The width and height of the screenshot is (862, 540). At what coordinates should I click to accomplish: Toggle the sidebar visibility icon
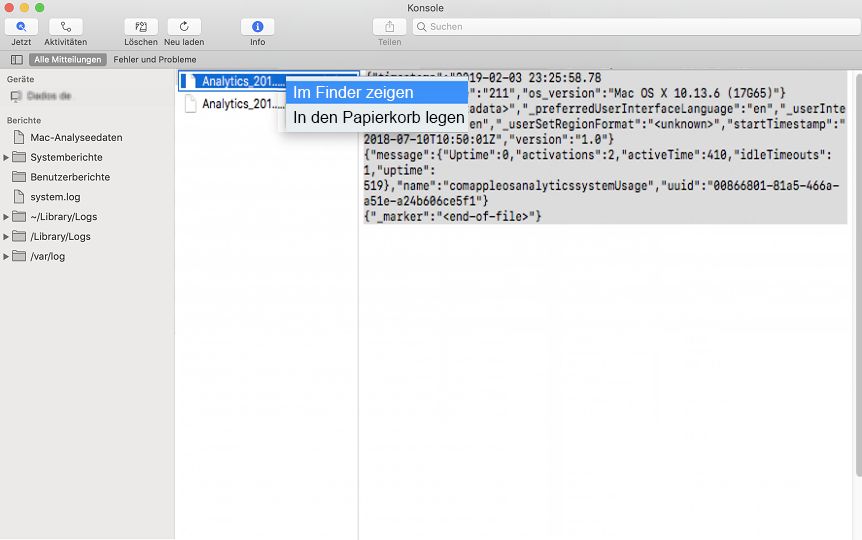(x=16, y=59)
